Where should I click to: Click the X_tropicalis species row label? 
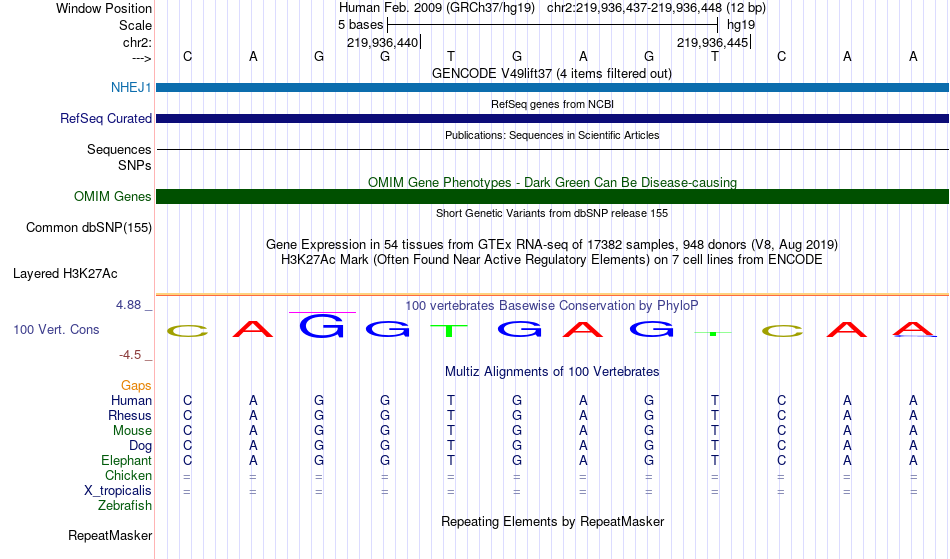118,491
